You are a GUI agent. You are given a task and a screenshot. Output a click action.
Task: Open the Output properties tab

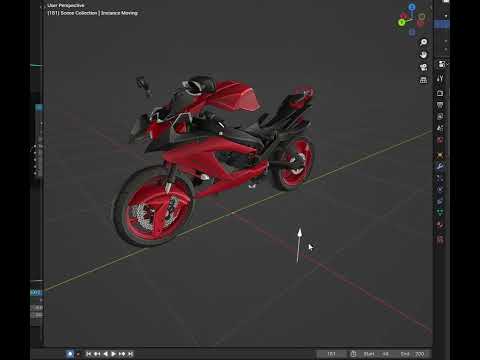[440, 105]
